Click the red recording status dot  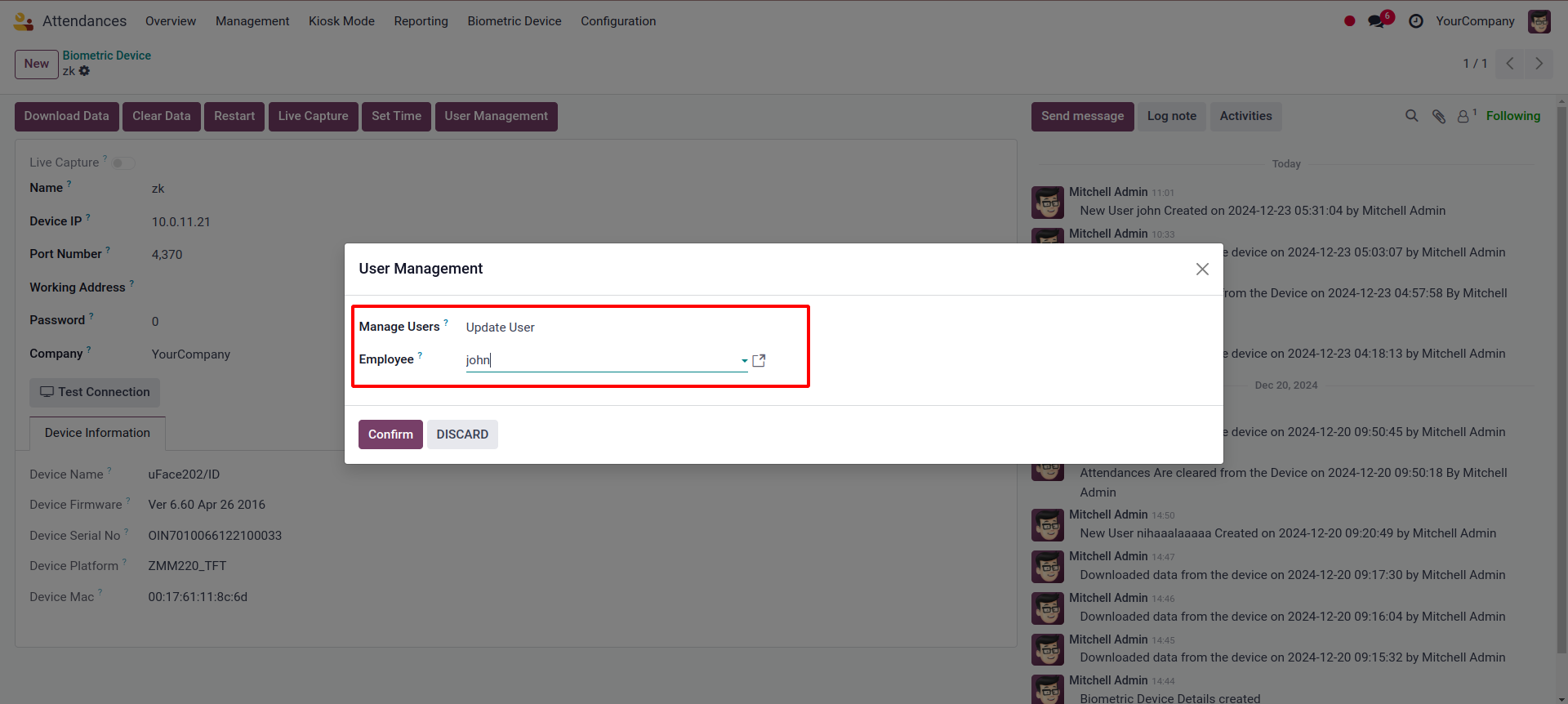[x=1349, y=21]
